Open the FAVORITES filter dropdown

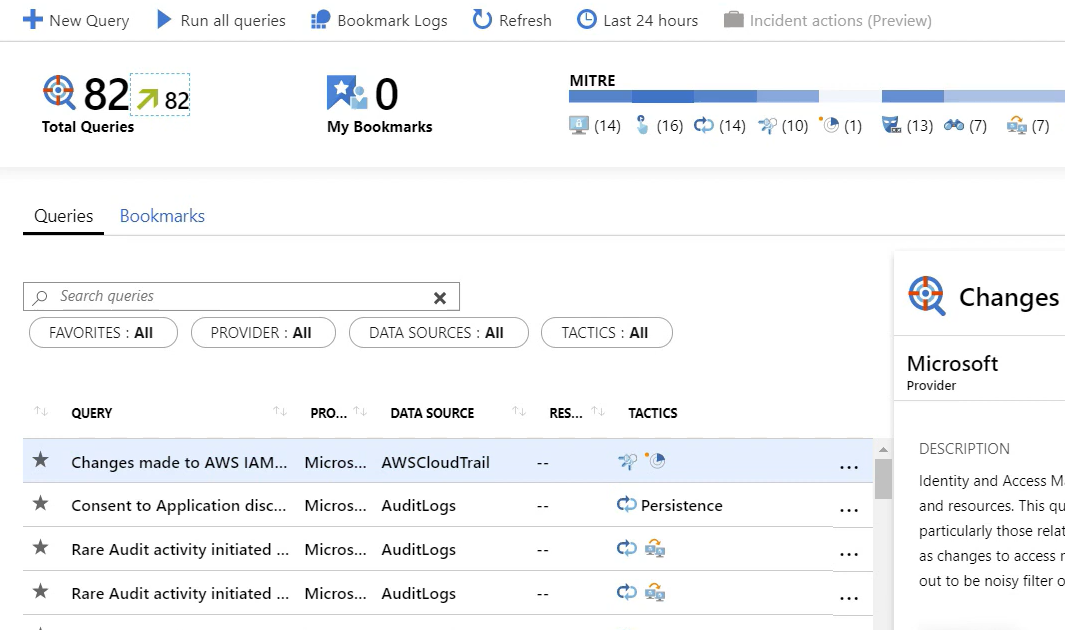101,333
